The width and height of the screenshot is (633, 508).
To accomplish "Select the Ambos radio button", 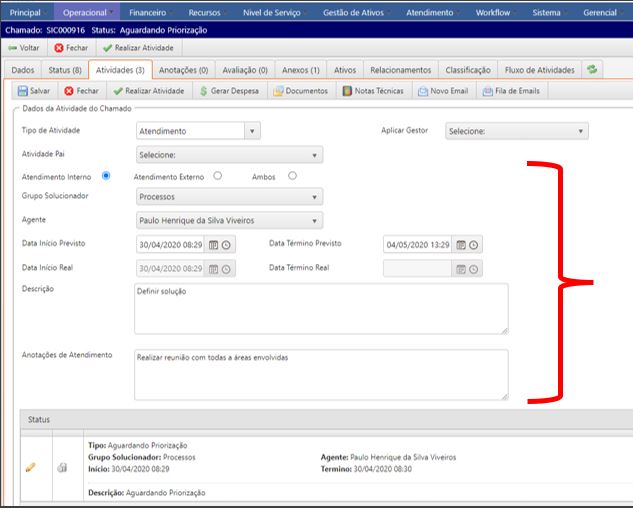I will click(292, 176).
